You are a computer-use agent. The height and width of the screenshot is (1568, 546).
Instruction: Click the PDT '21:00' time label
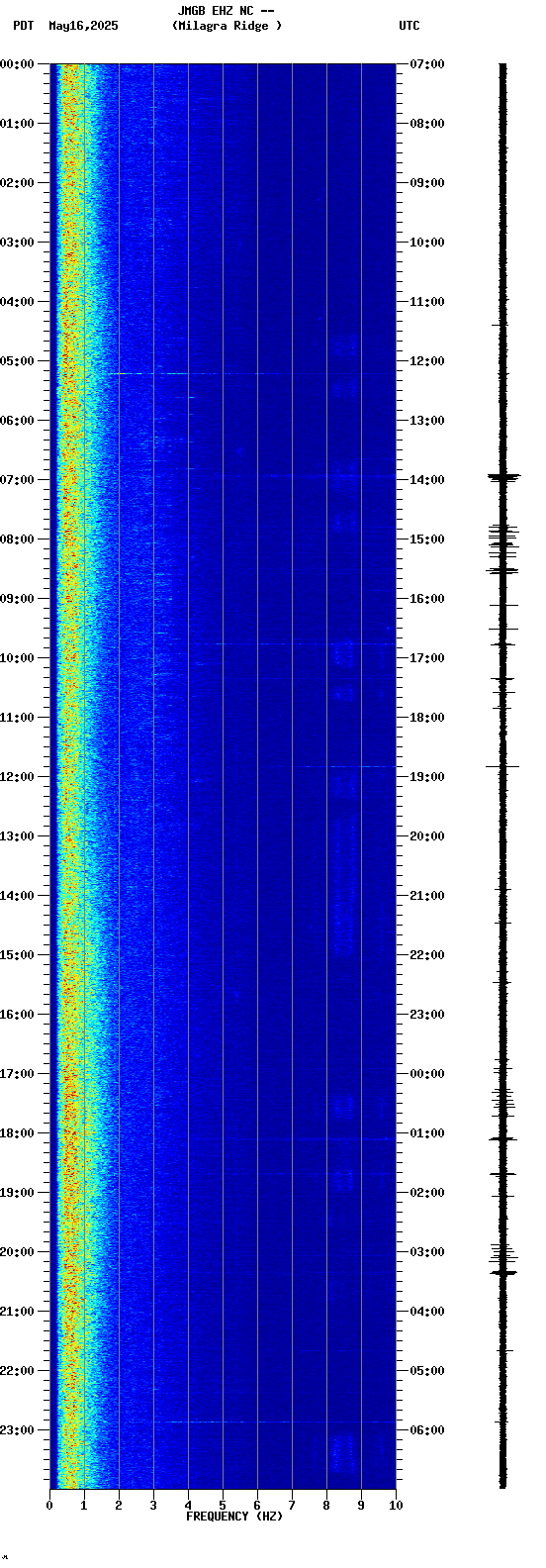[18, 1312]
